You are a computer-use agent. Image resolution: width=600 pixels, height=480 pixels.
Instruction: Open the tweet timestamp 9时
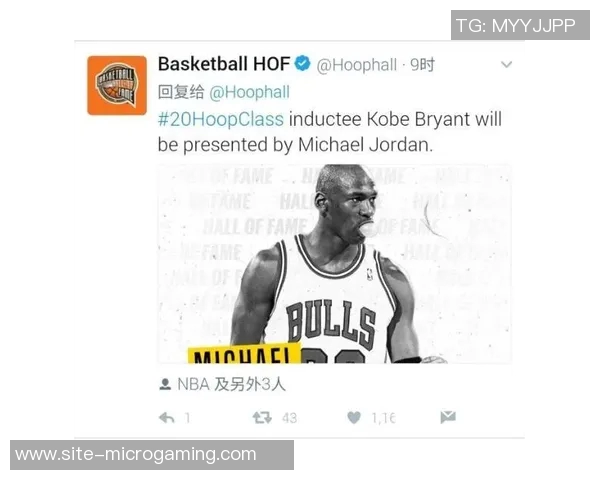click(422, 65)
